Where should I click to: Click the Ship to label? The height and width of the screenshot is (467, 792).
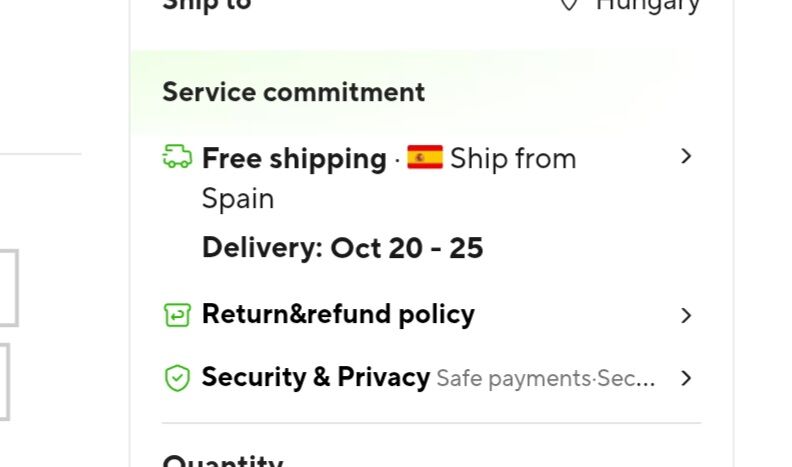(207, 5)
